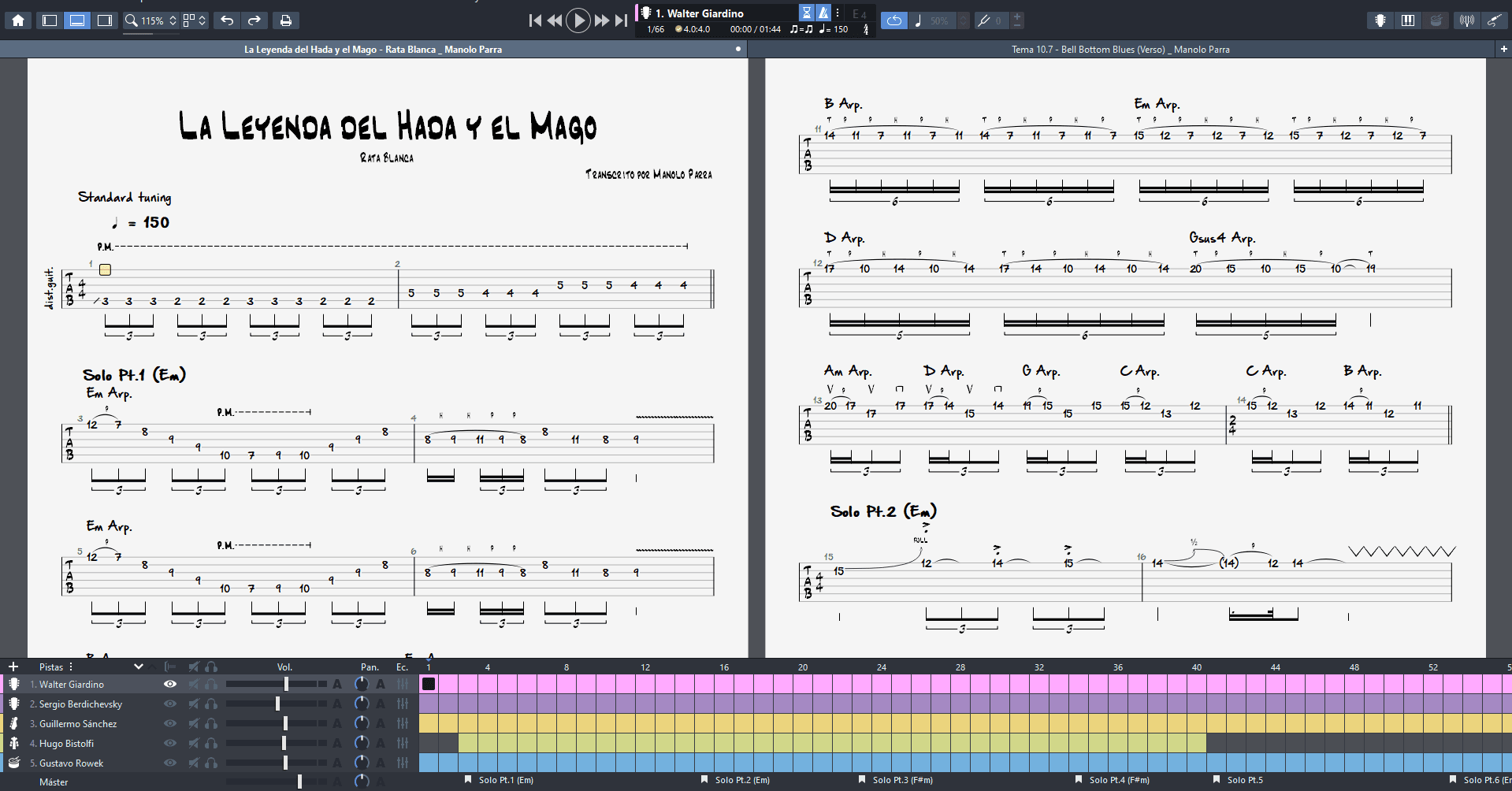1512x791 pixels.
Task: Undo the last action
Action: [x=227, y=20]
